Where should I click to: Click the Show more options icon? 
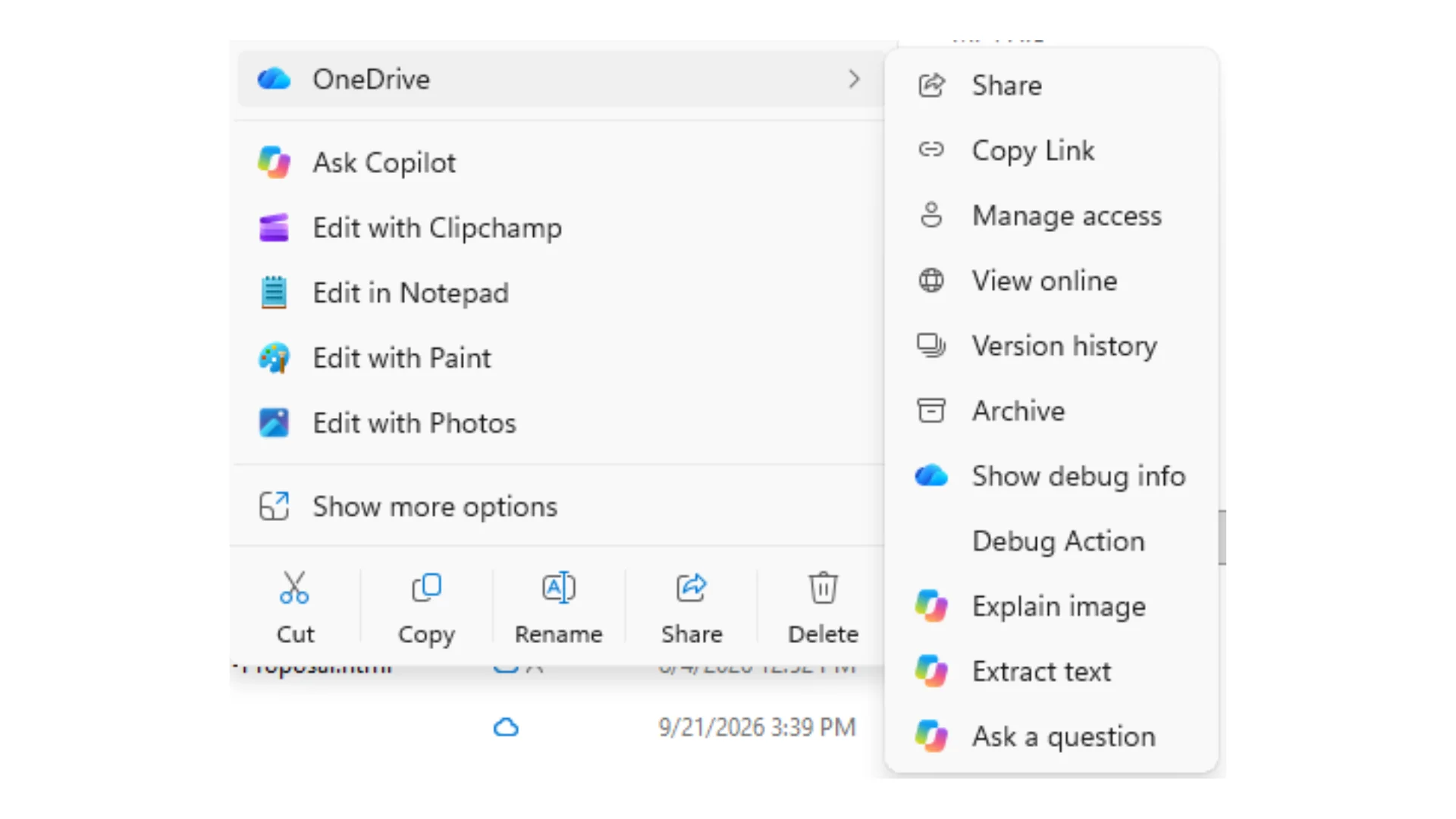[274, 507]
